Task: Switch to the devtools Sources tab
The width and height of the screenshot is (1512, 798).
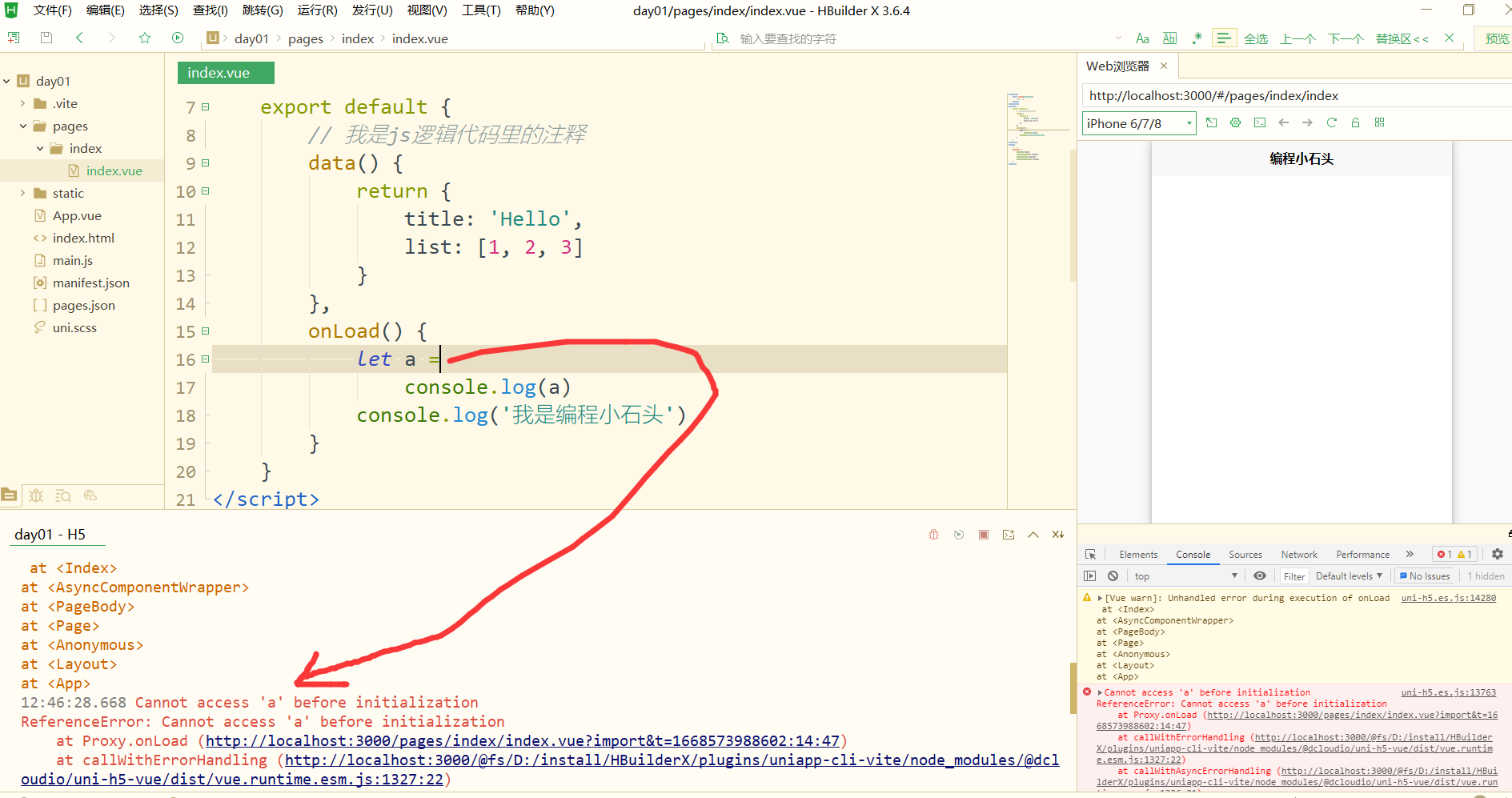Action: pos(1245,554)
